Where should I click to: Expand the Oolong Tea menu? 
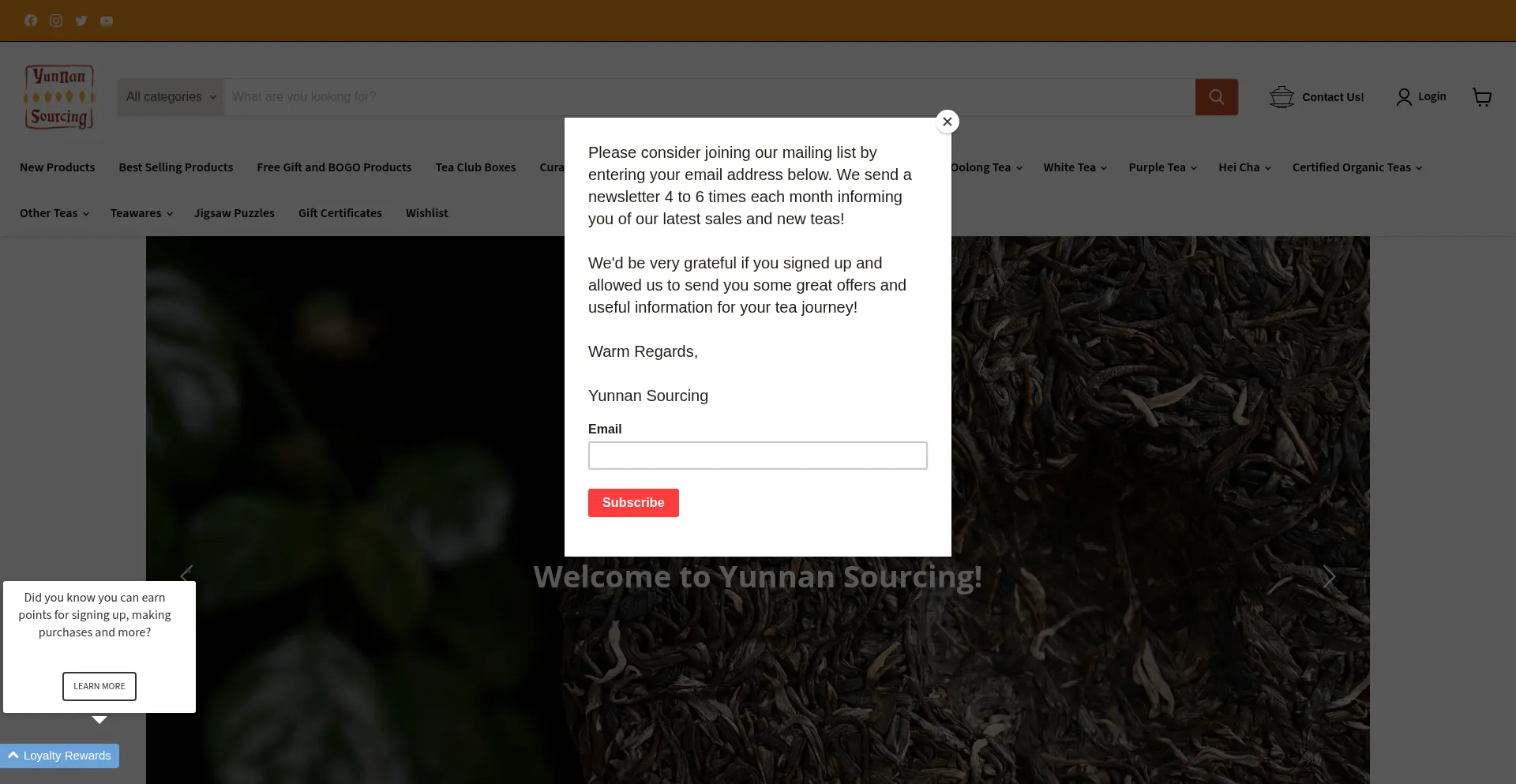tap(986, 167)
